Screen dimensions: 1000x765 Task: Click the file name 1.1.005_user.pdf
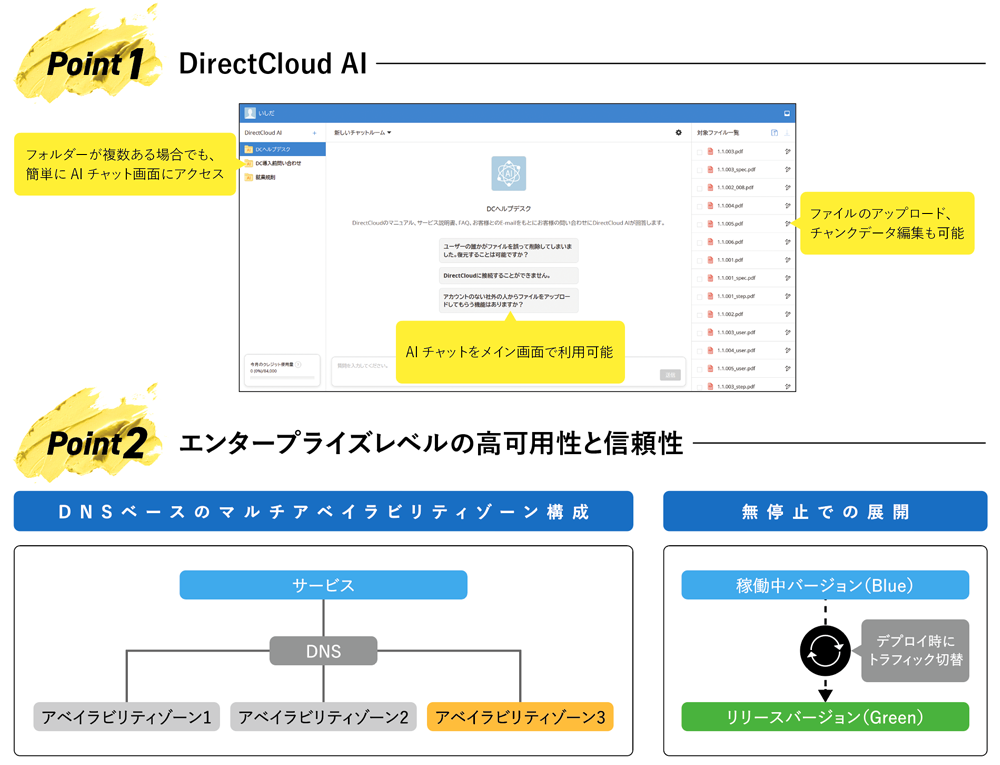coord(736,368)
